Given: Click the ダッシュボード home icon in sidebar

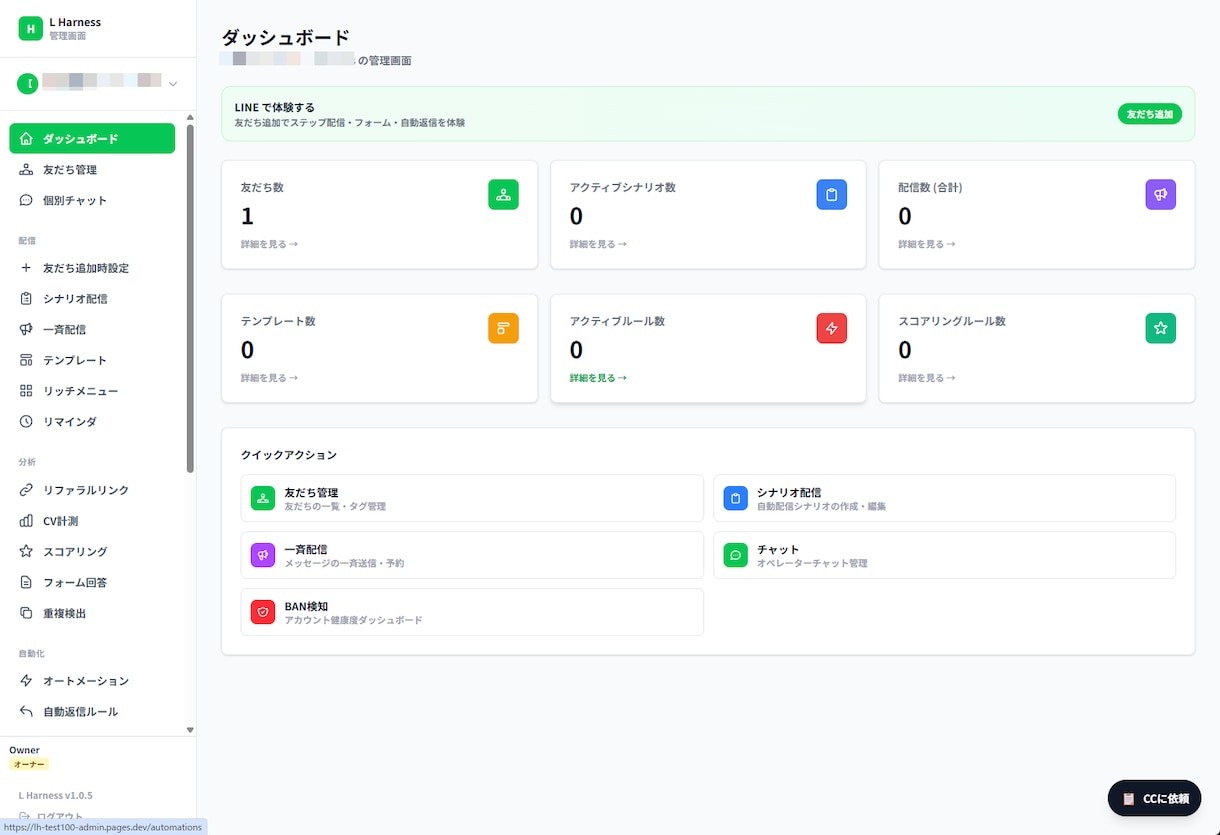Looking at the screenshot, I should [26, 139].
